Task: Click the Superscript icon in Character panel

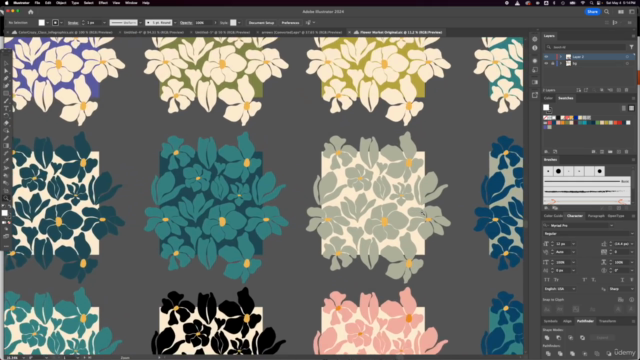Action: pyautogui.click(x=584, y=280)
